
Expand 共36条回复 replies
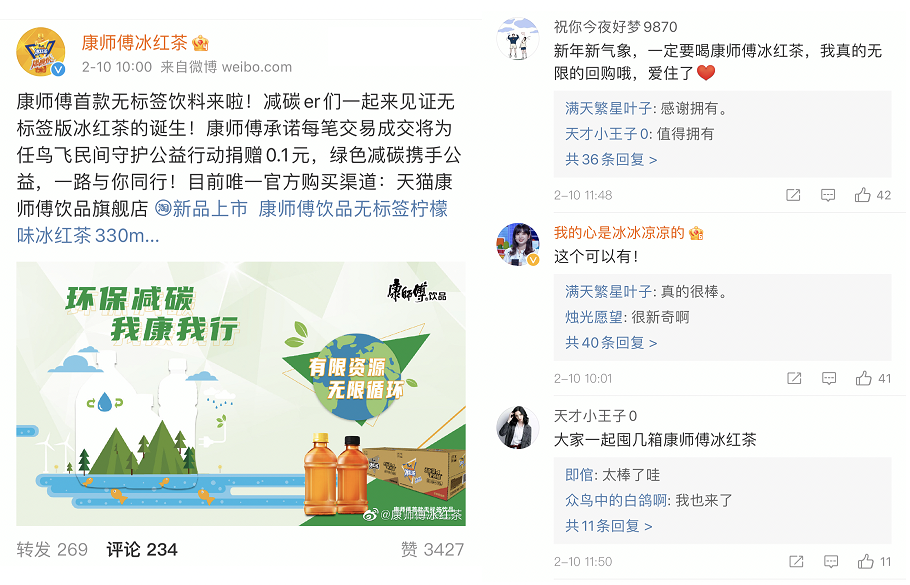tap(611, 160)
